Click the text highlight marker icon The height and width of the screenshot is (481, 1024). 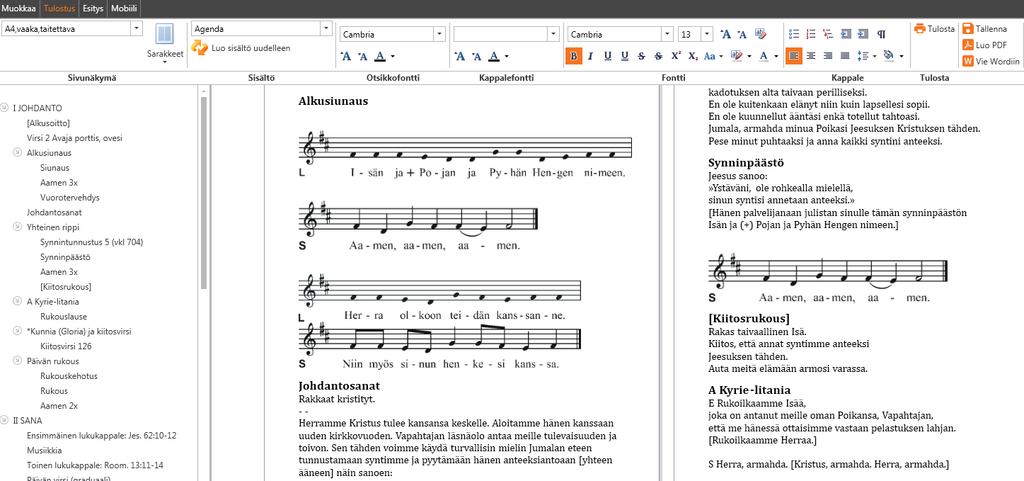coord(737,56)
